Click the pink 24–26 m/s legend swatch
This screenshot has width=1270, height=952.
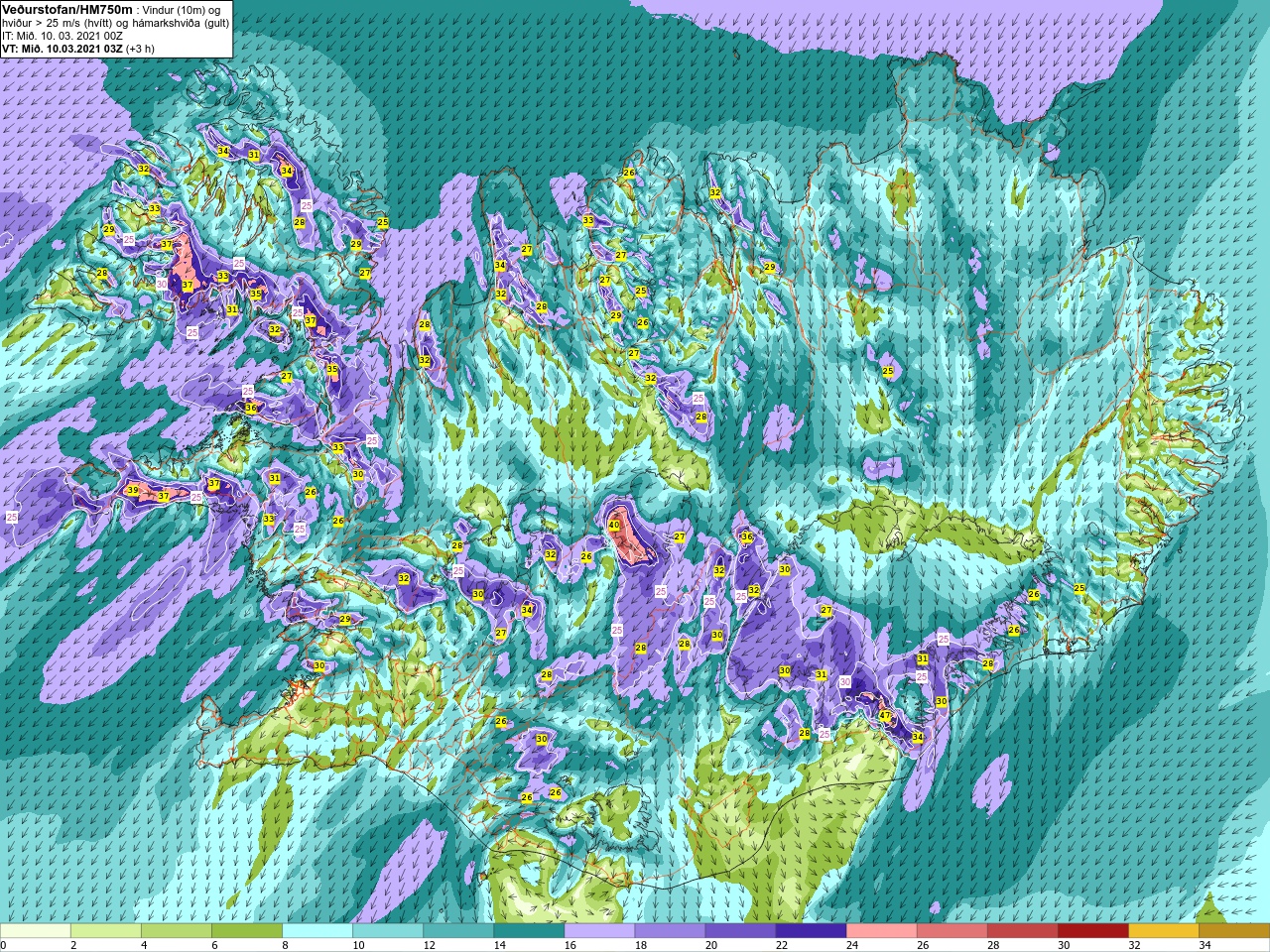tap(881, 931)
